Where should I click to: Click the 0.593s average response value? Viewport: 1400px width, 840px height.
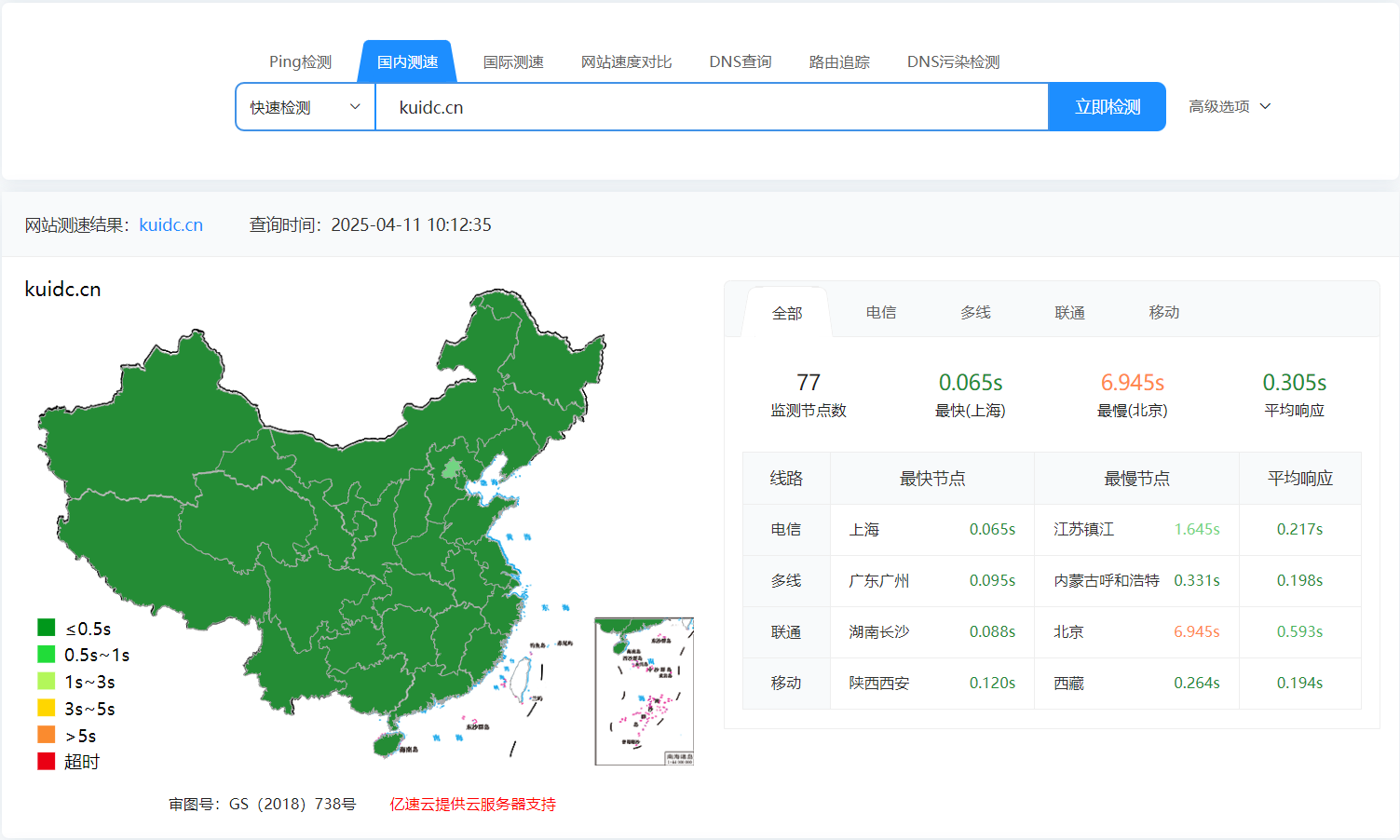tap(1299, 631)
